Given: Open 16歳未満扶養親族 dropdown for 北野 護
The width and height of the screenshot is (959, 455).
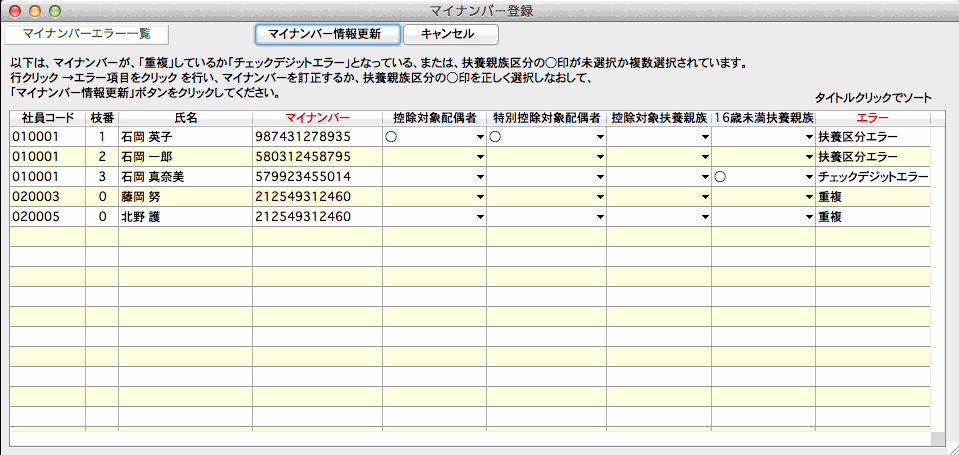Looking at the screenshot, I should (x=808, y=217).
